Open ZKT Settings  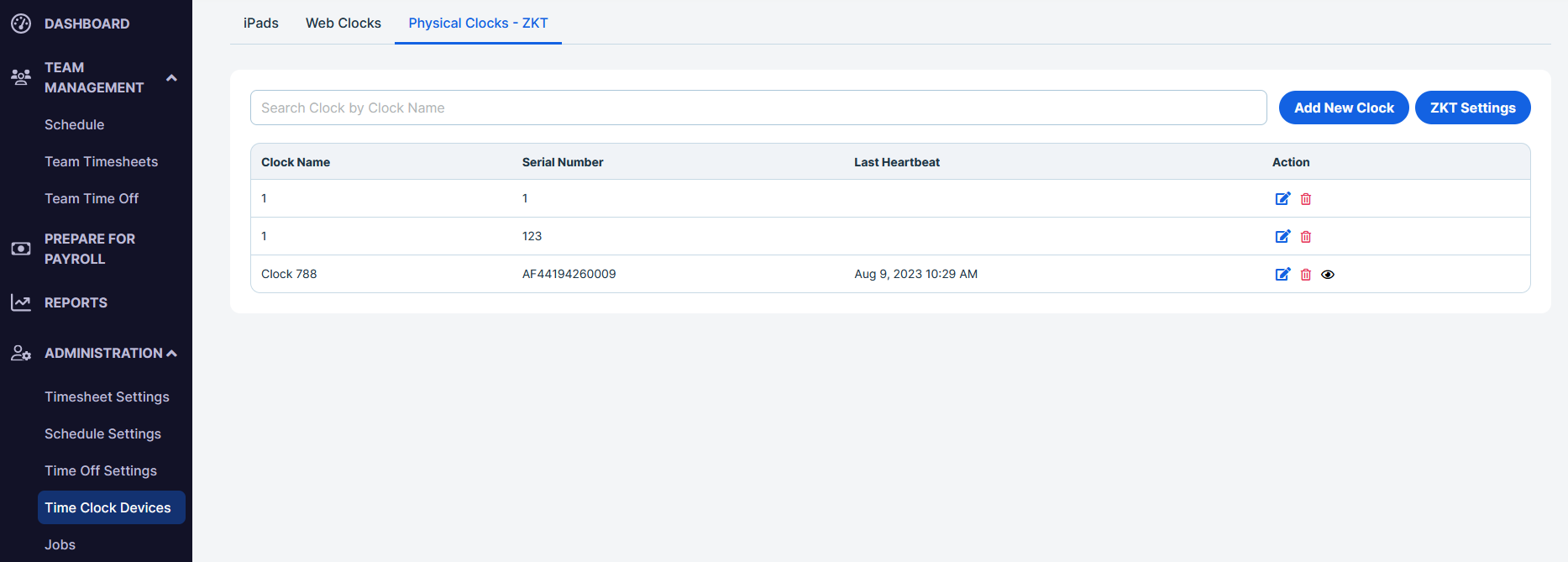[x=1473, y=108]
